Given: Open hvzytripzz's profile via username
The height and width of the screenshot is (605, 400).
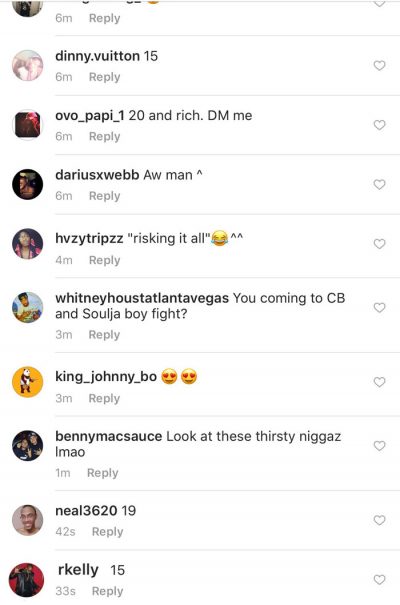Looking at the screenshot, I should click(x=89, y=238).
